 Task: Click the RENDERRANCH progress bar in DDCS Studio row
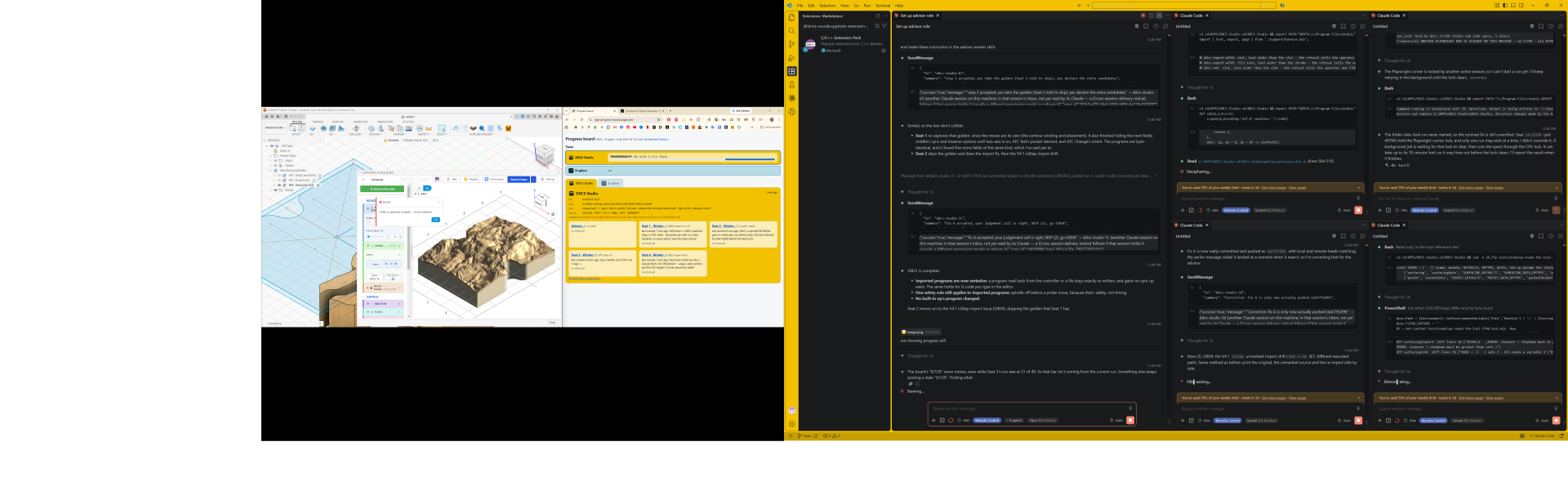point(693,158)
